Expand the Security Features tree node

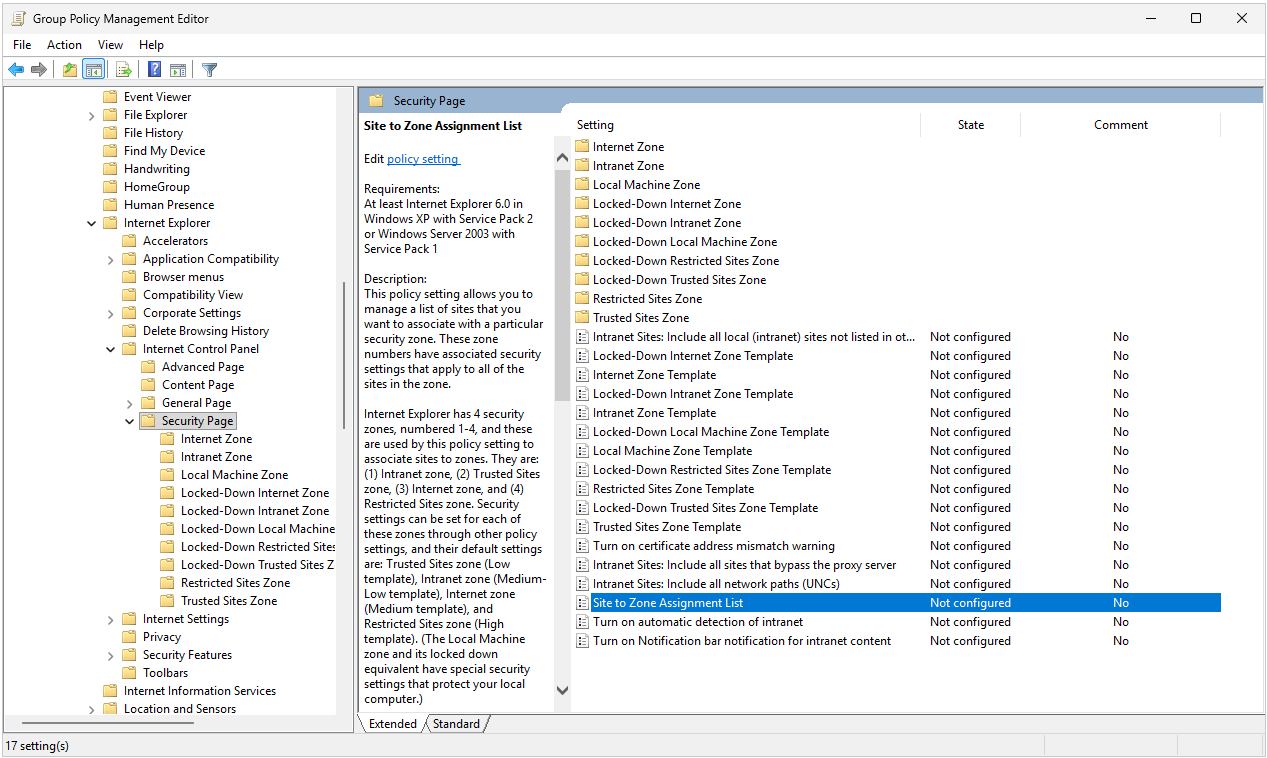click(x=111, y=655)
